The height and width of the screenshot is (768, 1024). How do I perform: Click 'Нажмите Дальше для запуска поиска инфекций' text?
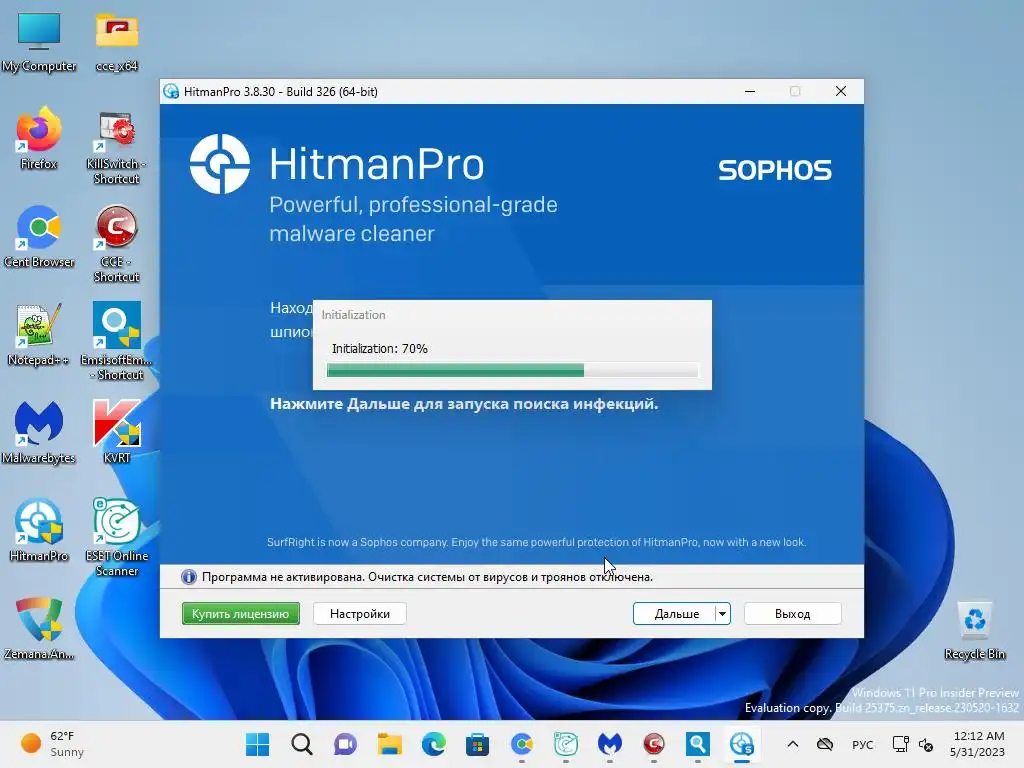(x=464, y=404)
